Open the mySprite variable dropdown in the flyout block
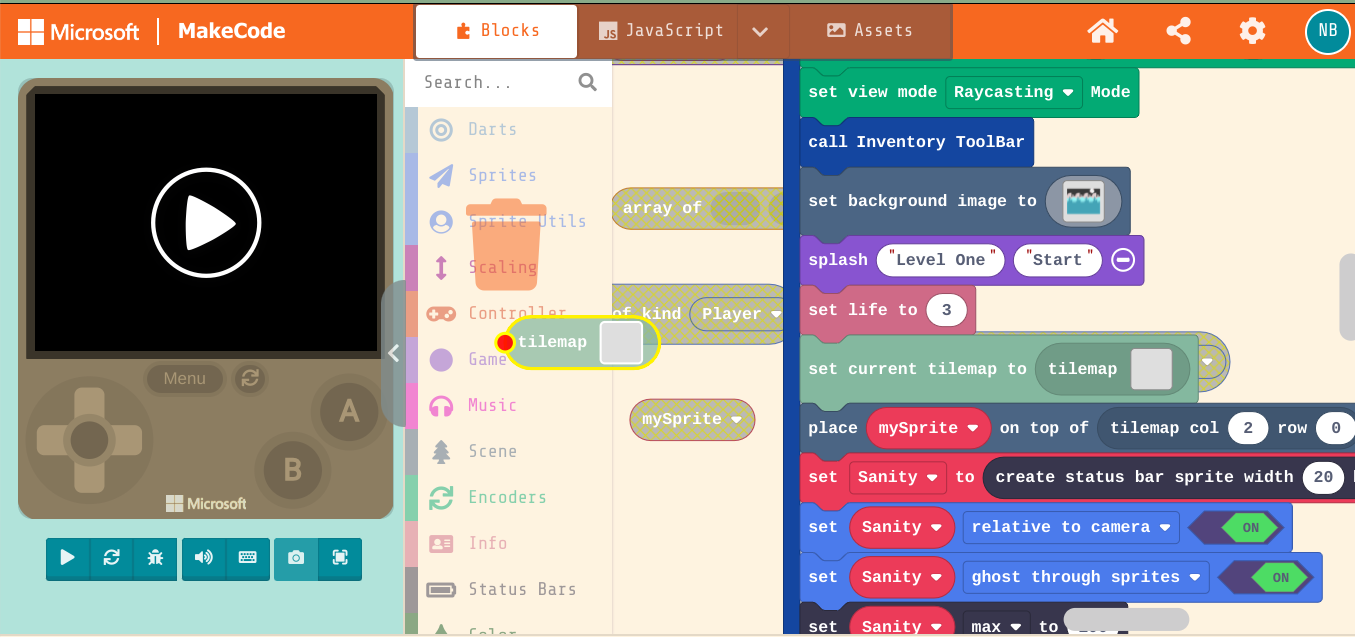Viewport: 1355px width, 637px height. tap(692, 419)
